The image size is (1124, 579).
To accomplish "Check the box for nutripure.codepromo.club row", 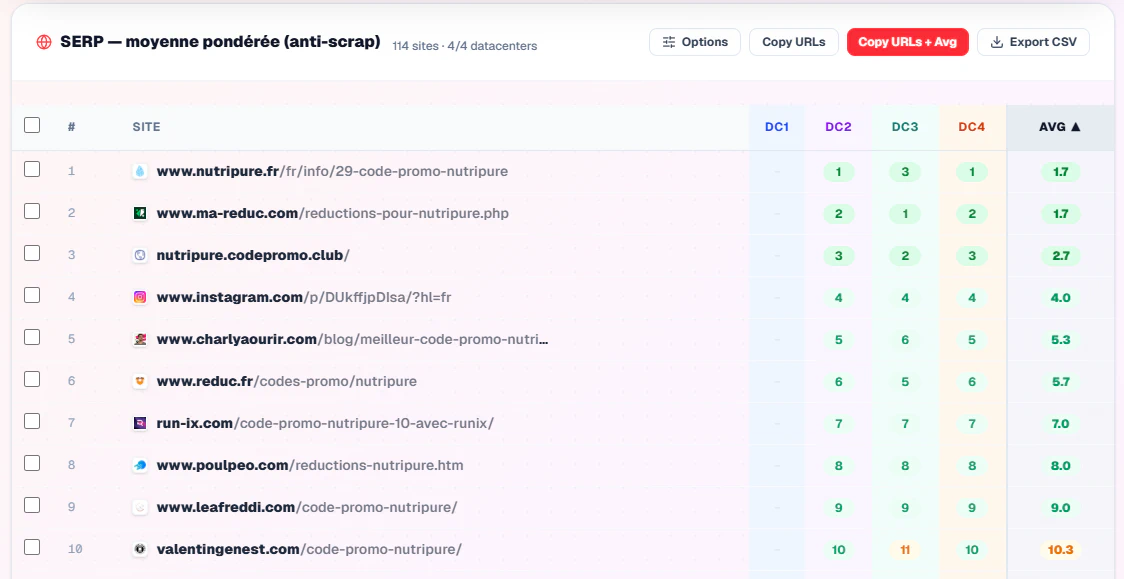I will coord(32,253).
